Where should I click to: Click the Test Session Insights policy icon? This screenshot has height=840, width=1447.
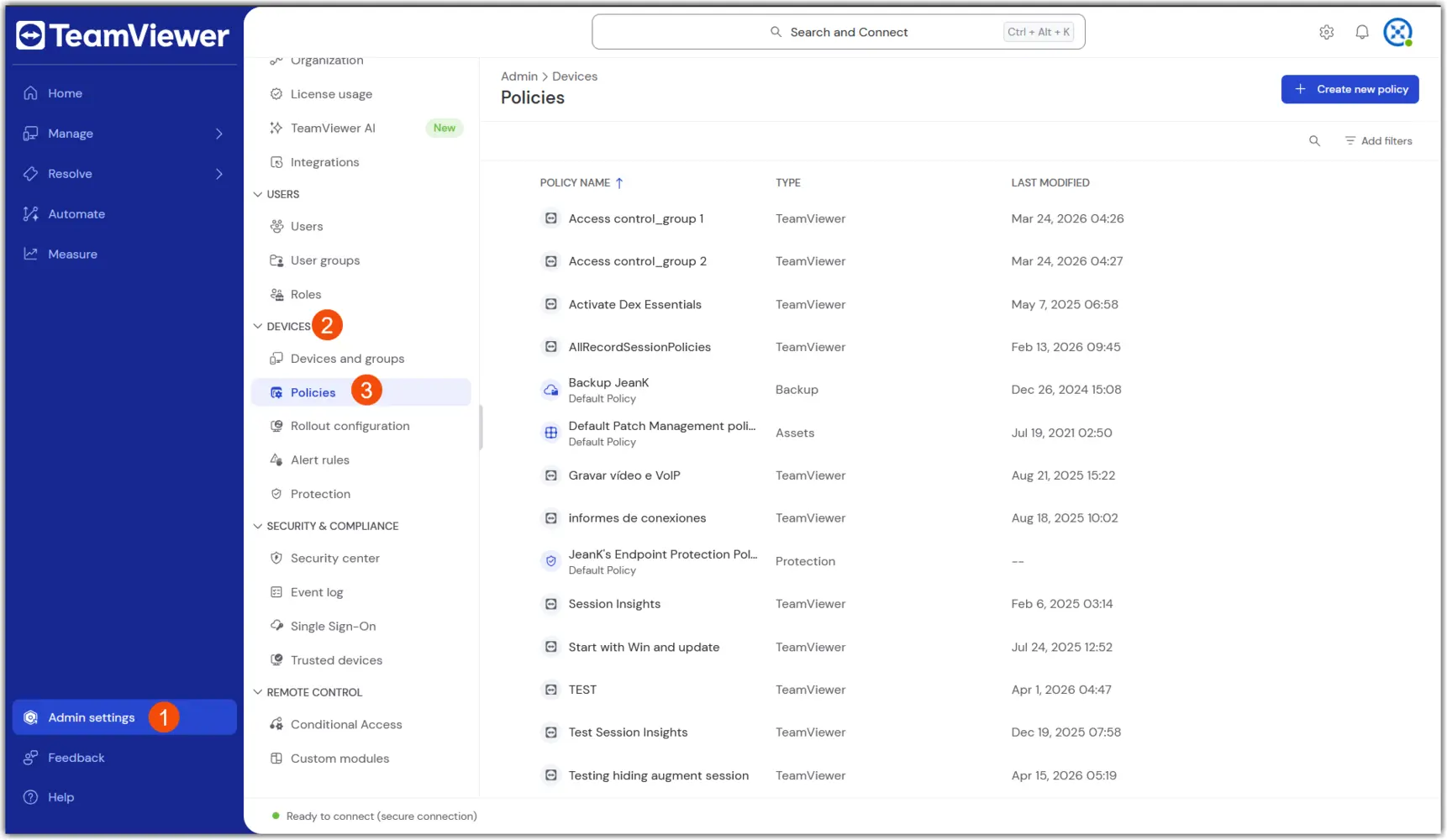click(x=550, y=732)
